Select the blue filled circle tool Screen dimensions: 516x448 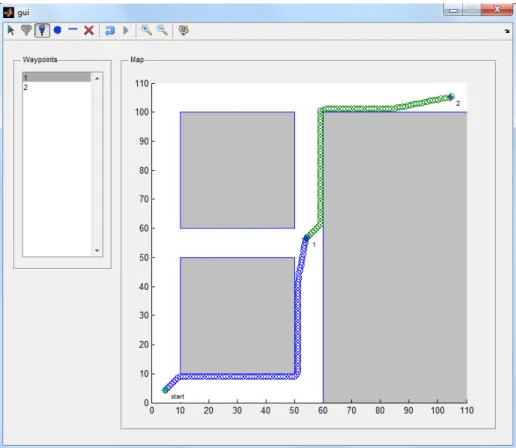pos(58,30)
